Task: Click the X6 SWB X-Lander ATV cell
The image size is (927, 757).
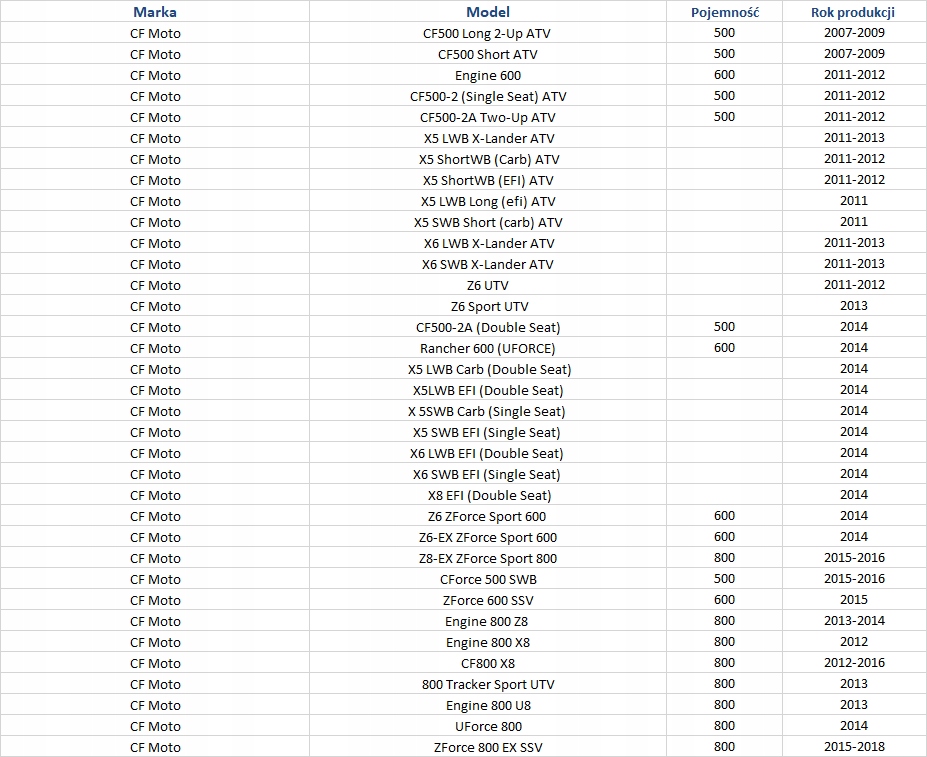Action: tap(487, 264)
